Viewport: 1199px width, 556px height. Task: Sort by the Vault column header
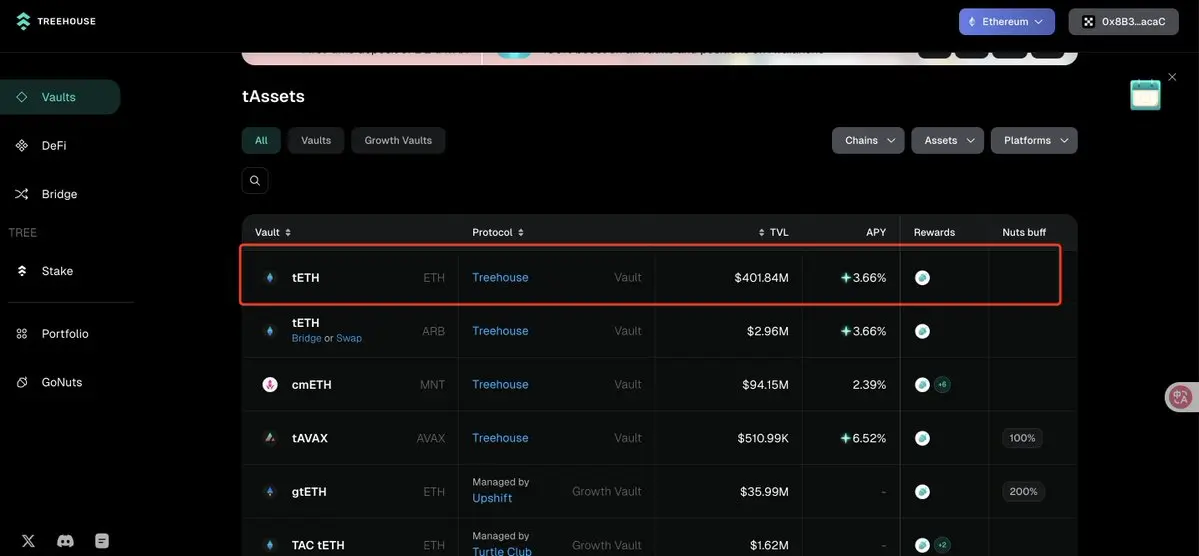pos(273,232)
